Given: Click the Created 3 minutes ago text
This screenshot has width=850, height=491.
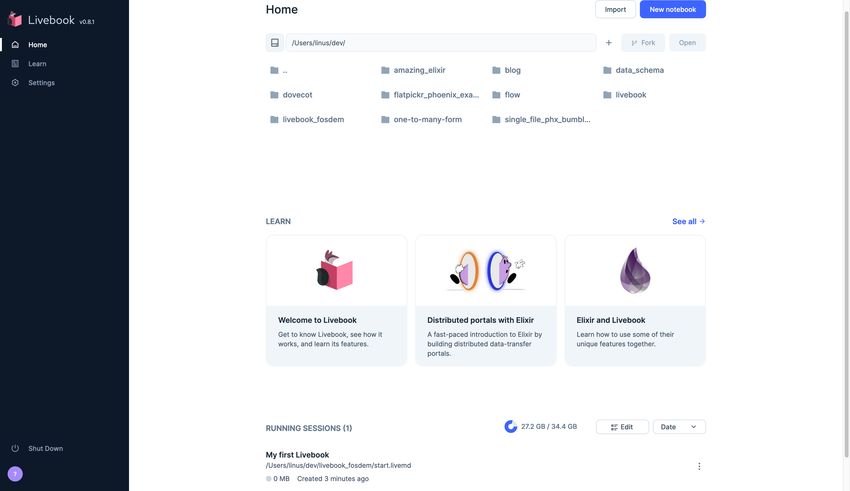Looking at the screenshot, I should point(333,479).
